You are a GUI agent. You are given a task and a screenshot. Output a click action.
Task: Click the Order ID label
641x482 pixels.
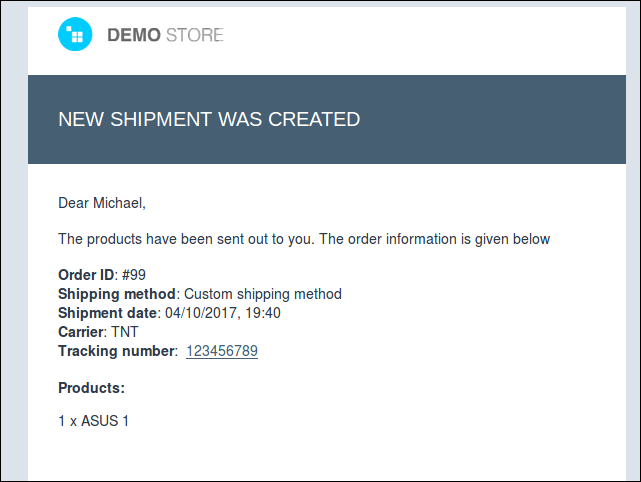click(x=86, y=275)
